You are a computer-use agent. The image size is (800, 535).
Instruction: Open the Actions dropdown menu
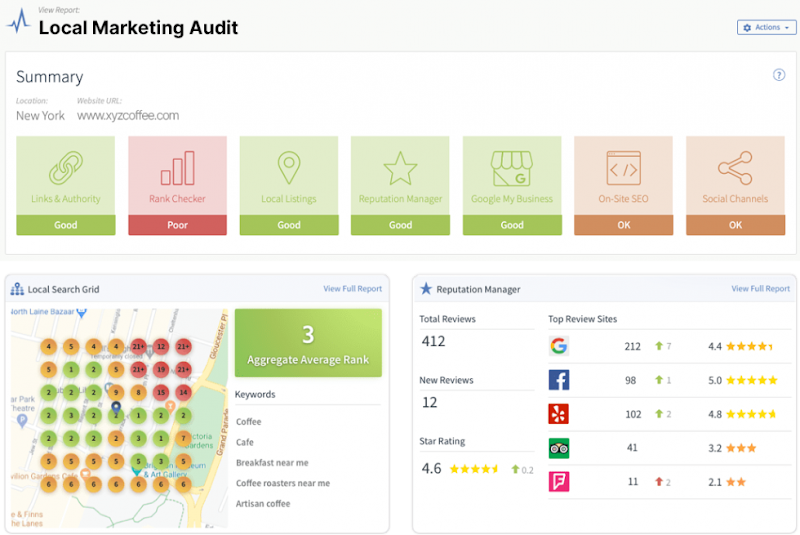pyautogui.click(x=766, y=27)
